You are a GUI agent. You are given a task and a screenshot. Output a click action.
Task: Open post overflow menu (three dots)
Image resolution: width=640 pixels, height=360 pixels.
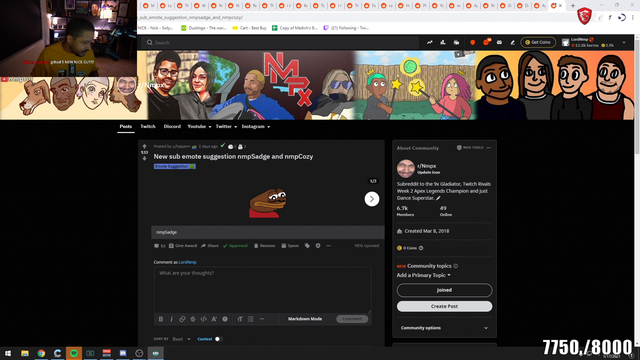(329, 246)
